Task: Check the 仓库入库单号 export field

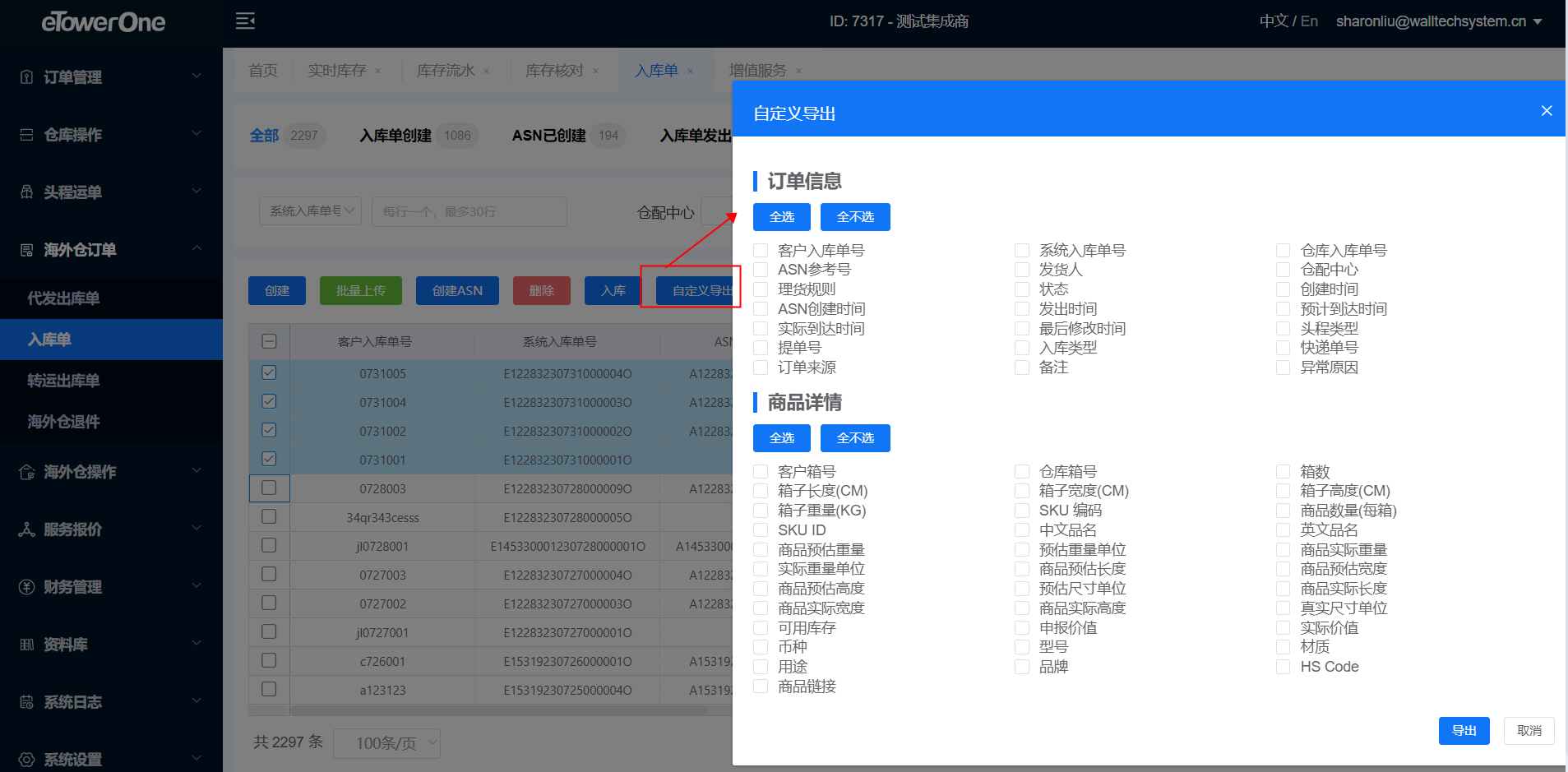Action: 1283,250
